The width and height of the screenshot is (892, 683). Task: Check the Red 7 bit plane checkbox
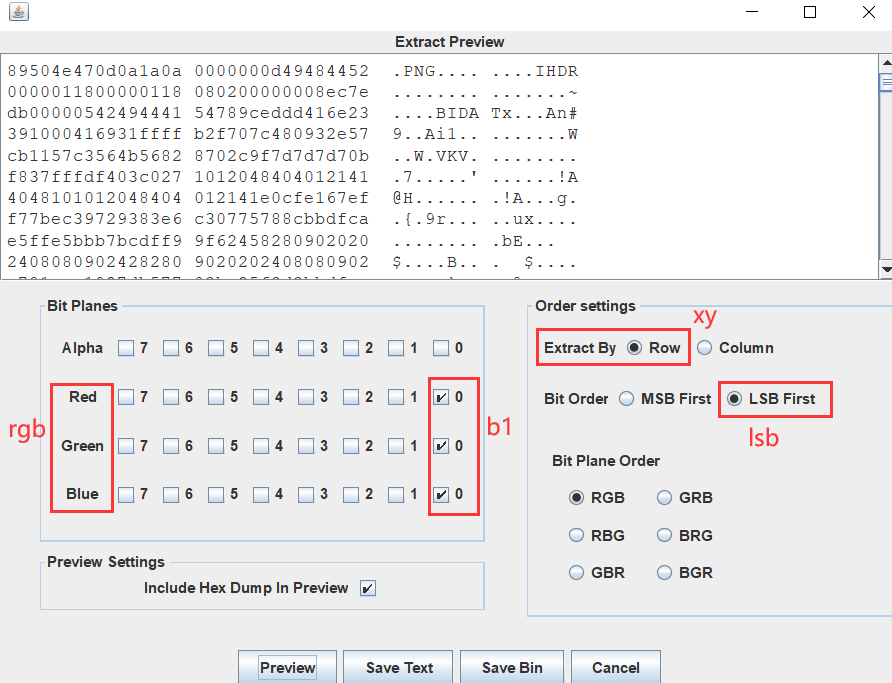126,397
